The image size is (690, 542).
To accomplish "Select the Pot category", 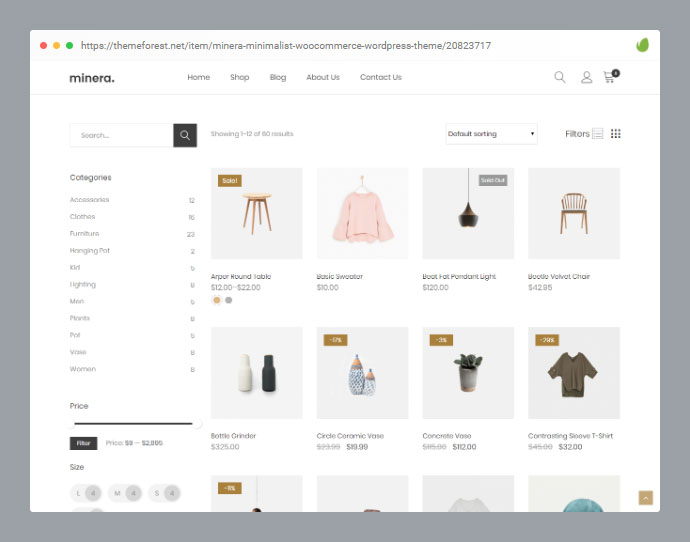I will point(75,335).
